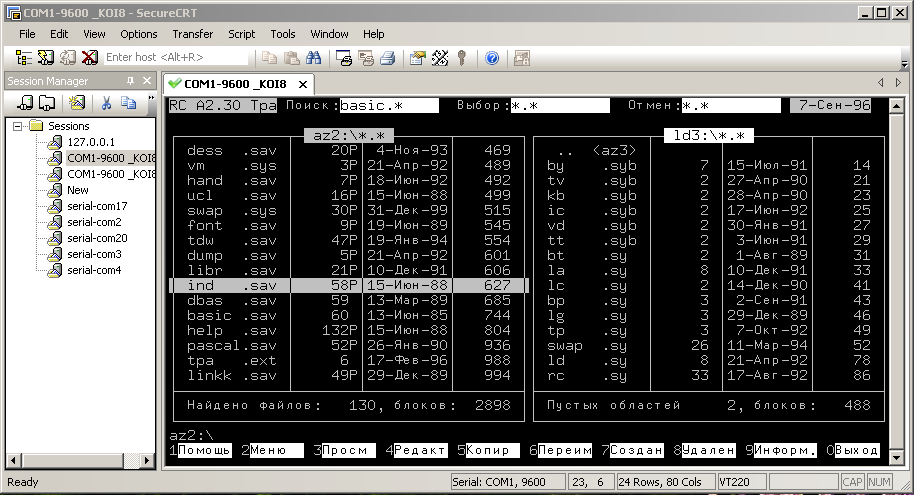Viewport: 914px width, 495px height.
Task: Collapse the Sessions folder tree node
Action: point(18,127)
